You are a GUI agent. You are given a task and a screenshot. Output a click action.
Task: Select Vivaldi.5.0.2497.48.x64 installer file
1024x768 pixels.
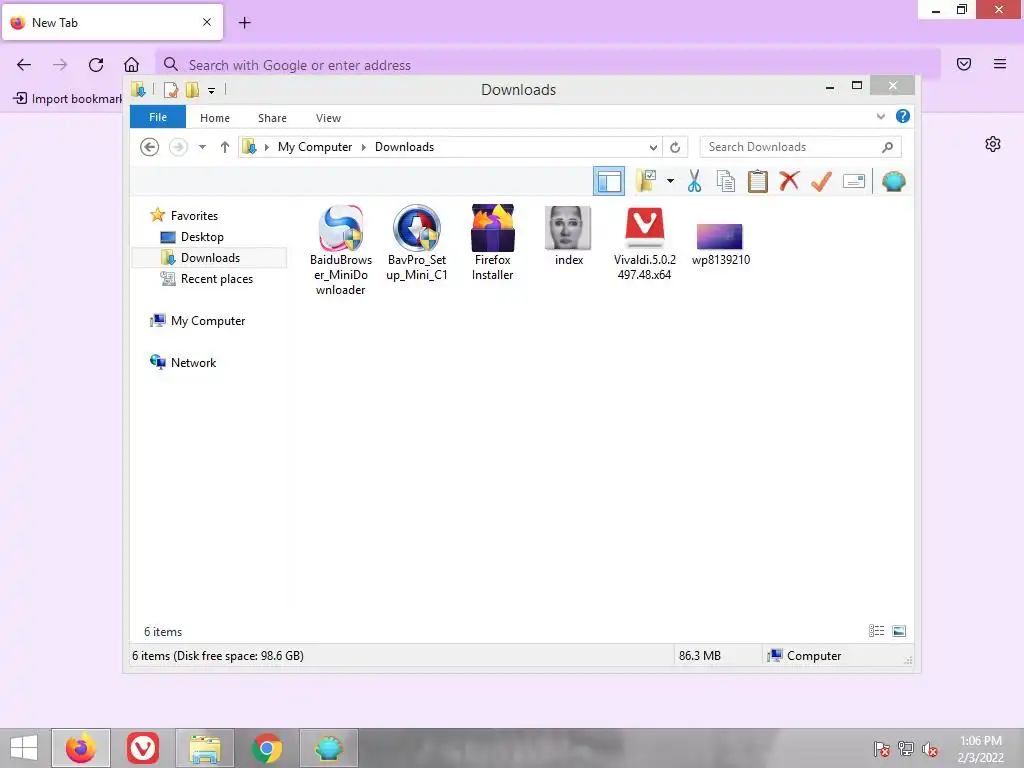tap(645, 243)
